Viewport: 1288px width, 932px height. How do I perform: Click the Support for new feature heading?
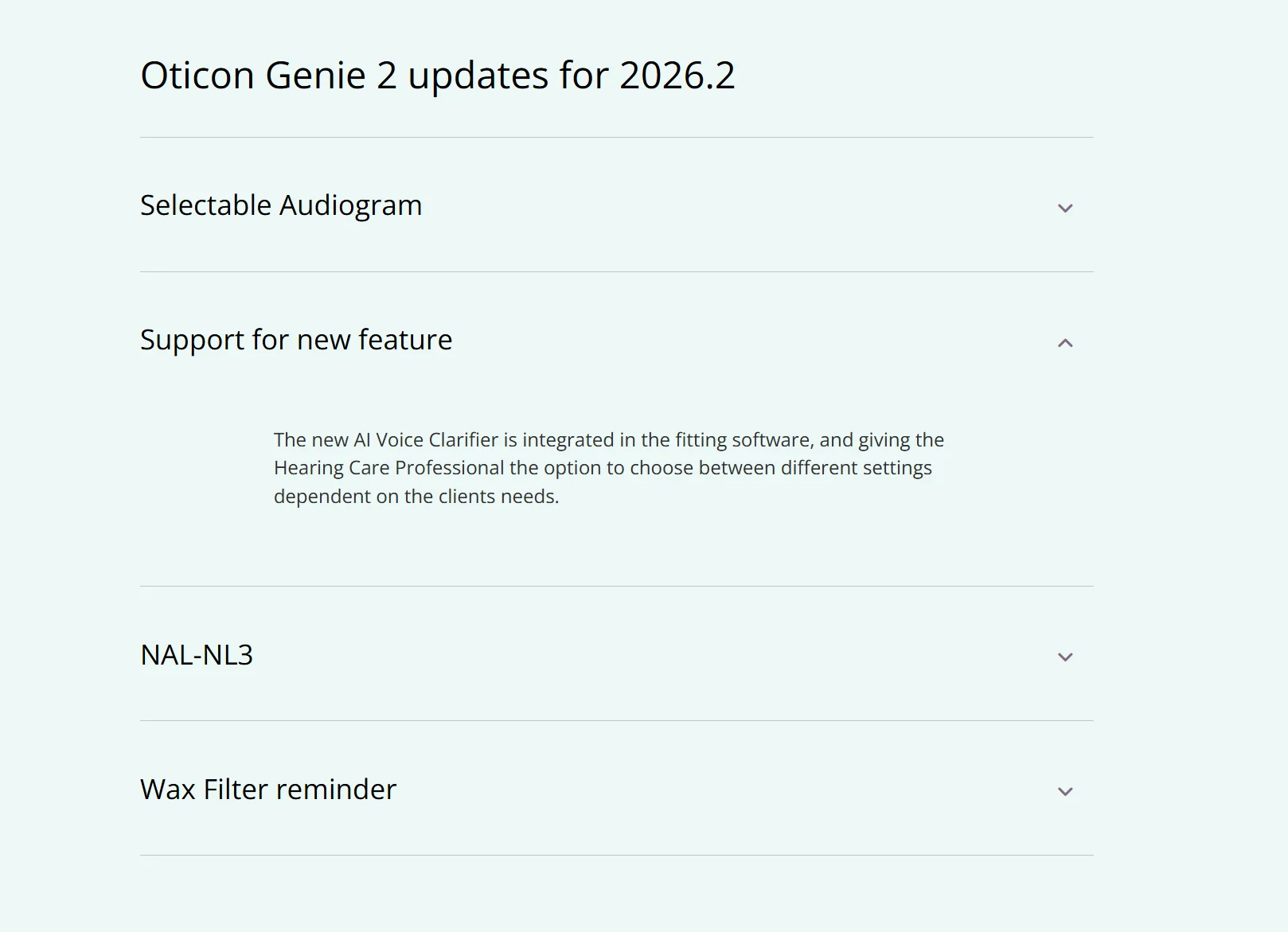pyautogui.click(x=296, y=340)
